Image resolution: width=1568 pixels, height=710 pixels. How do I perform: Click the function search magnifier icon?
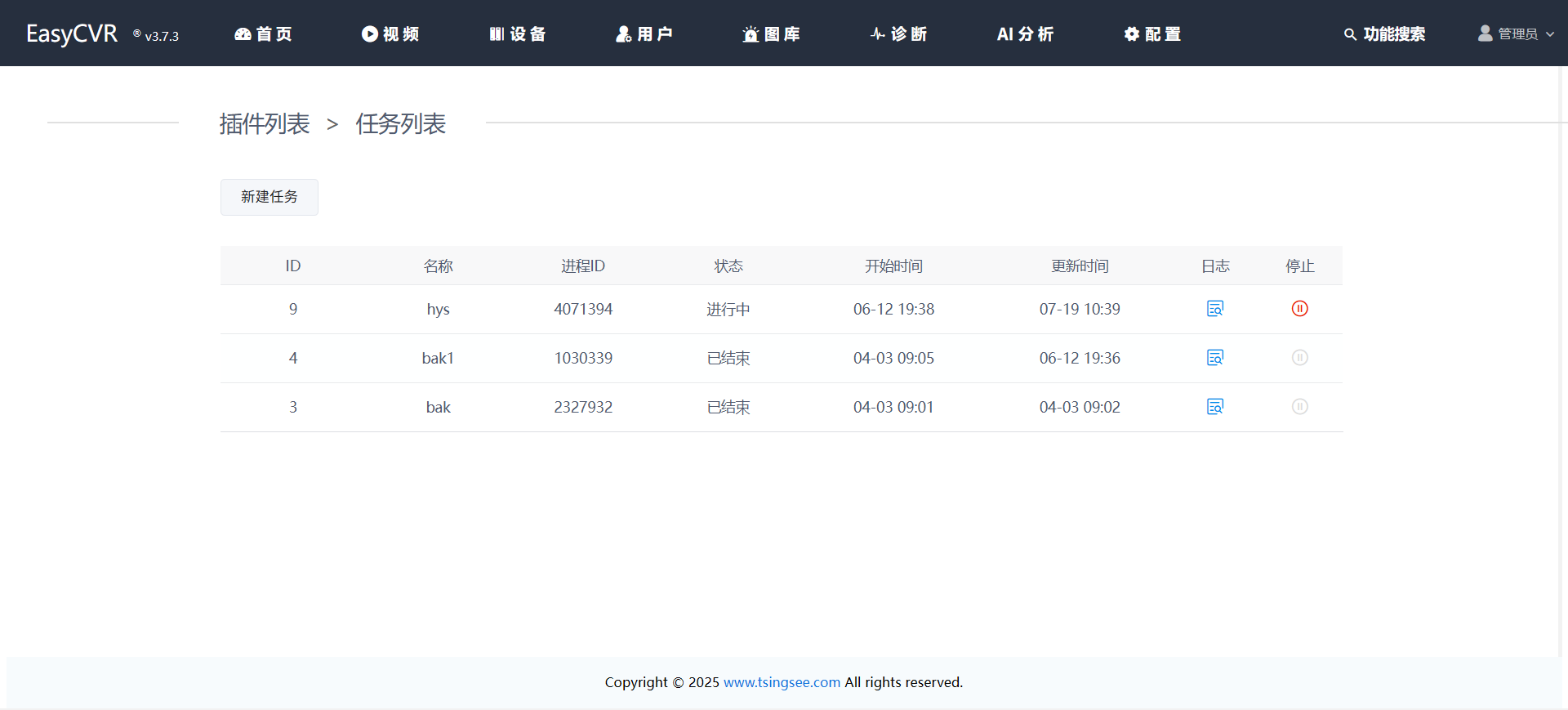[x=1350, y=34]
